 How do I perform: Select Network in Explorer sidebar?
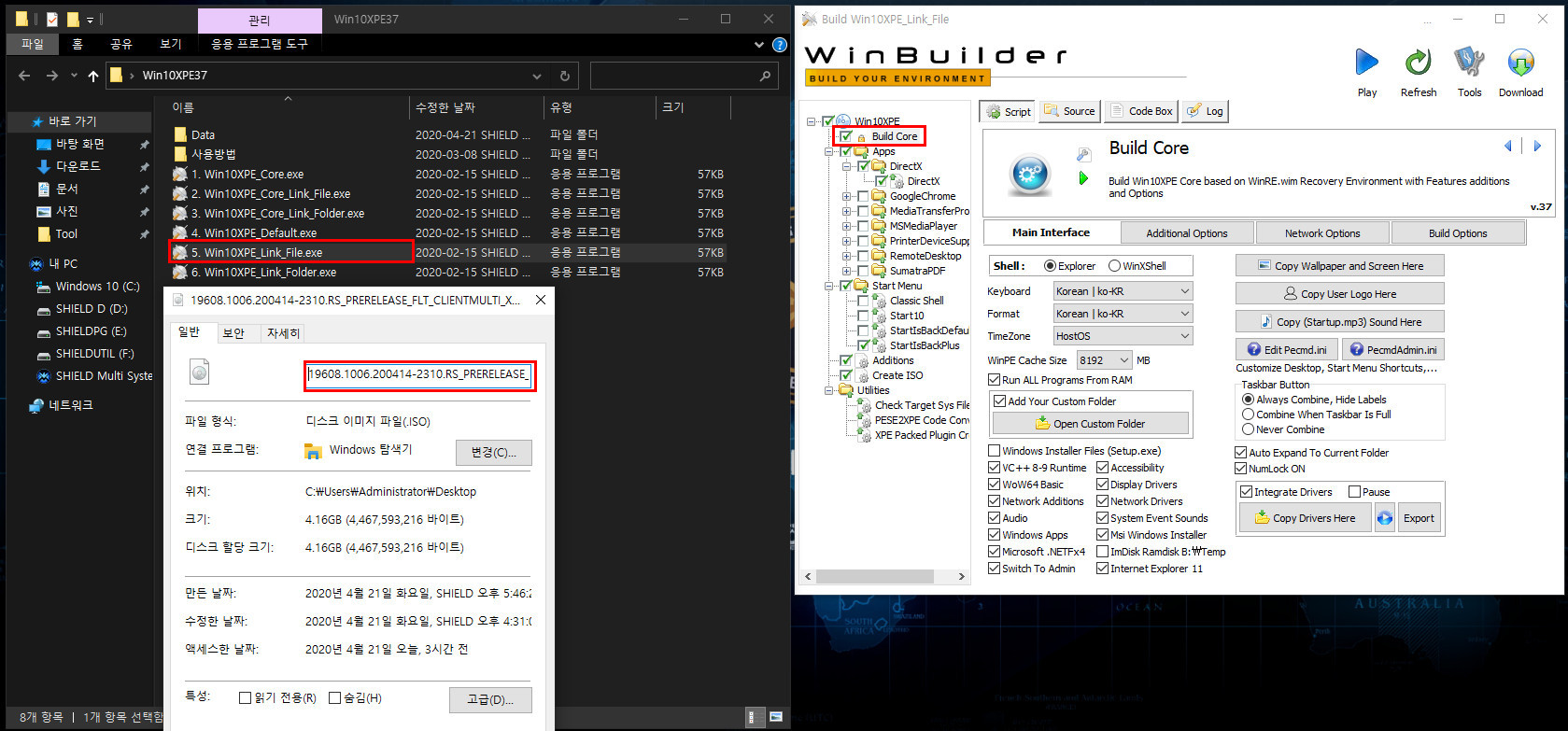(70, 405)
